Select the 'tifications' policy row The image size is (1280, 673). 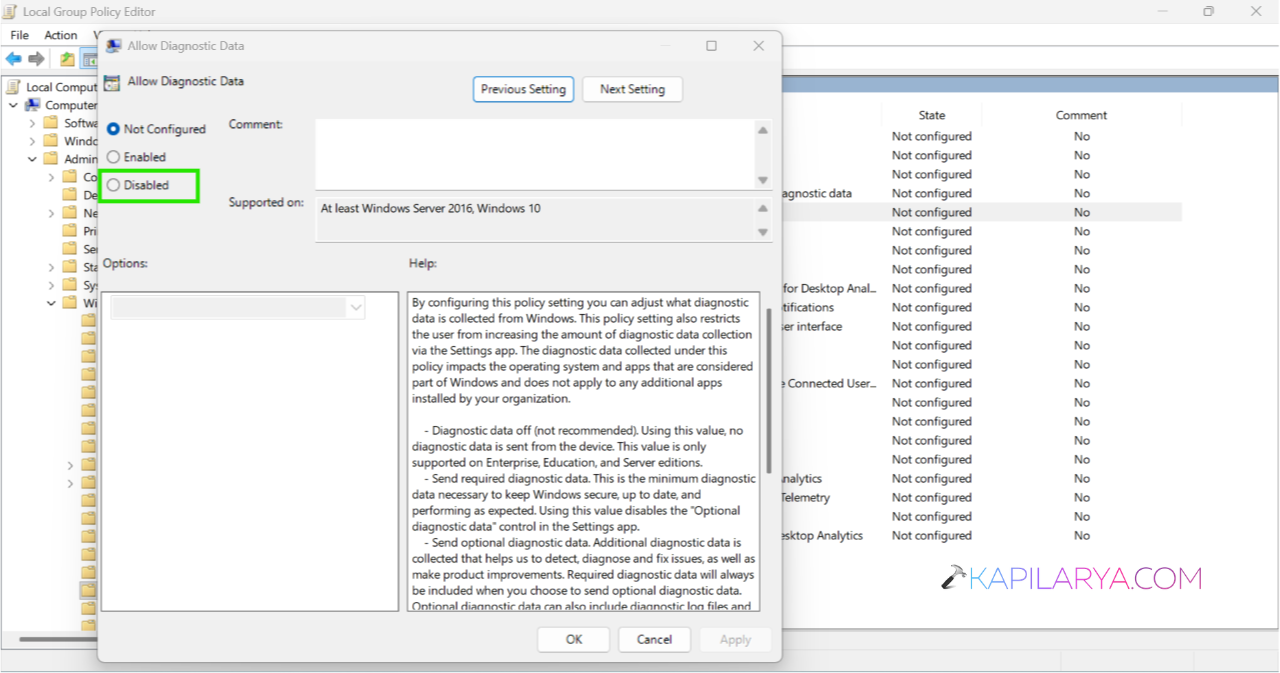click(x=980, y=307)
